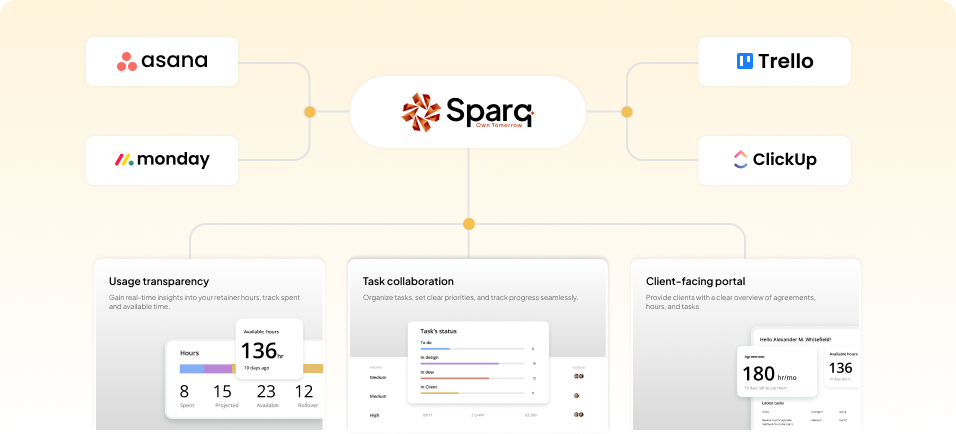
Task: Click the yellow segment of the Hours bar
Action: point(313,369)
